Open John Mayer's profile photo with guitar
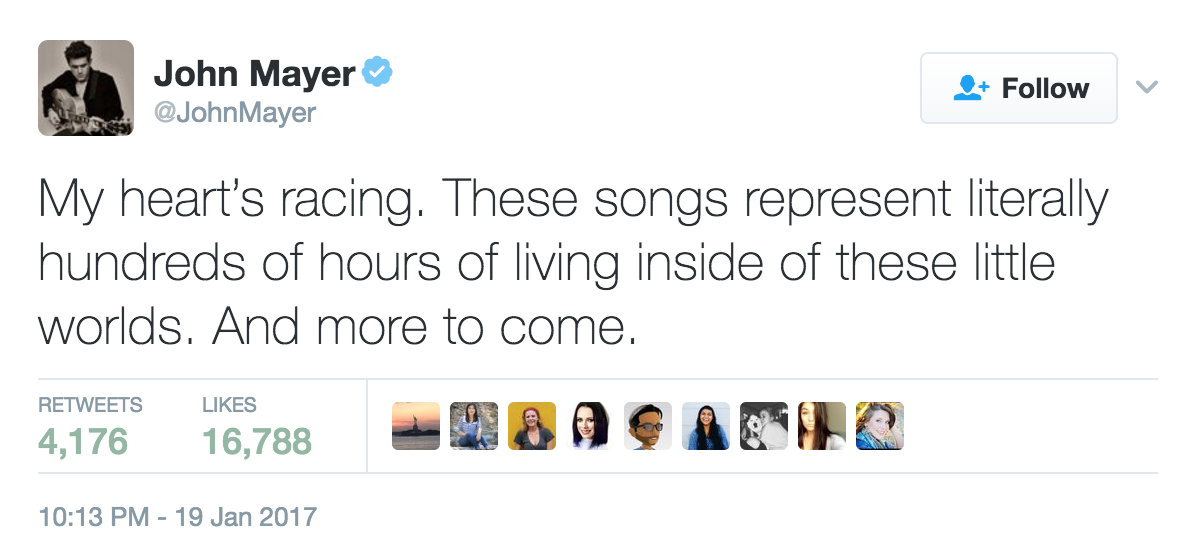 [86, 88]
